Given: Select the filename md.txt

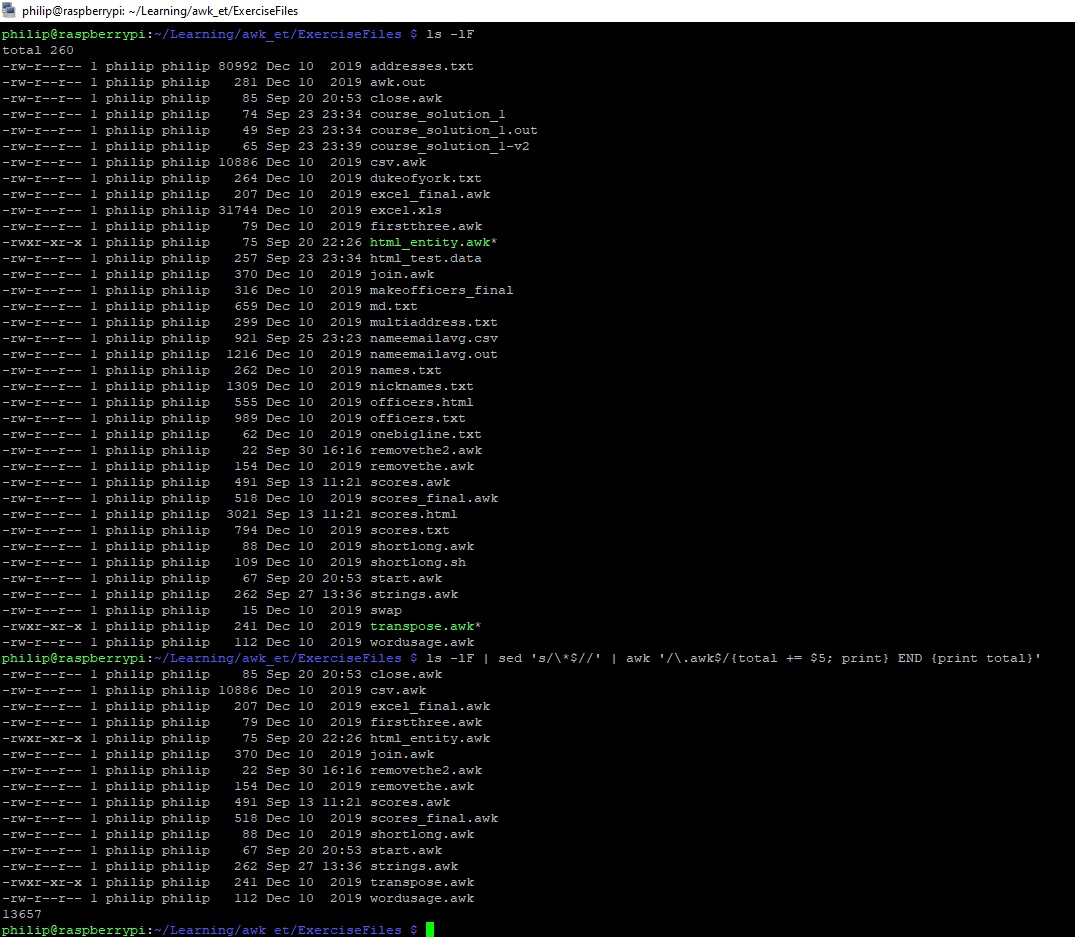Looking at the screenshot, I should 394,306.
